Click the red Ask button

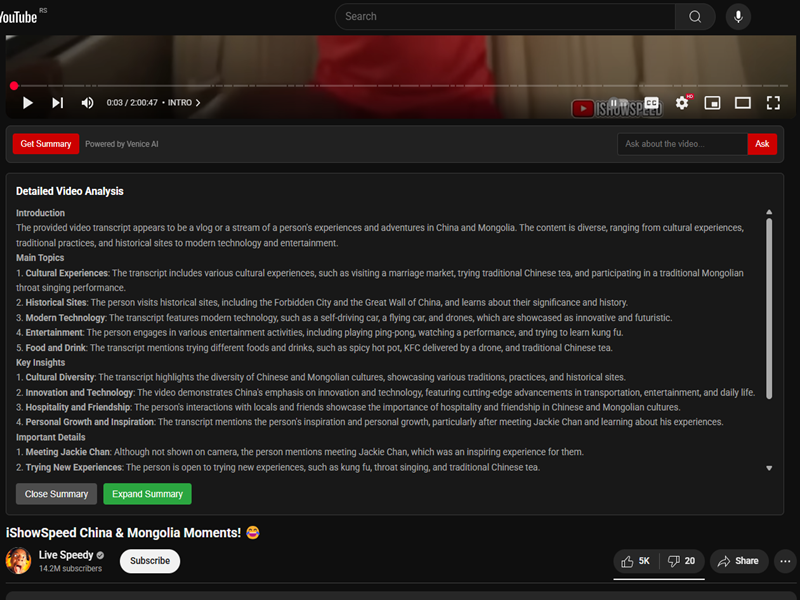pyautogui.click(x=762, y=144)
